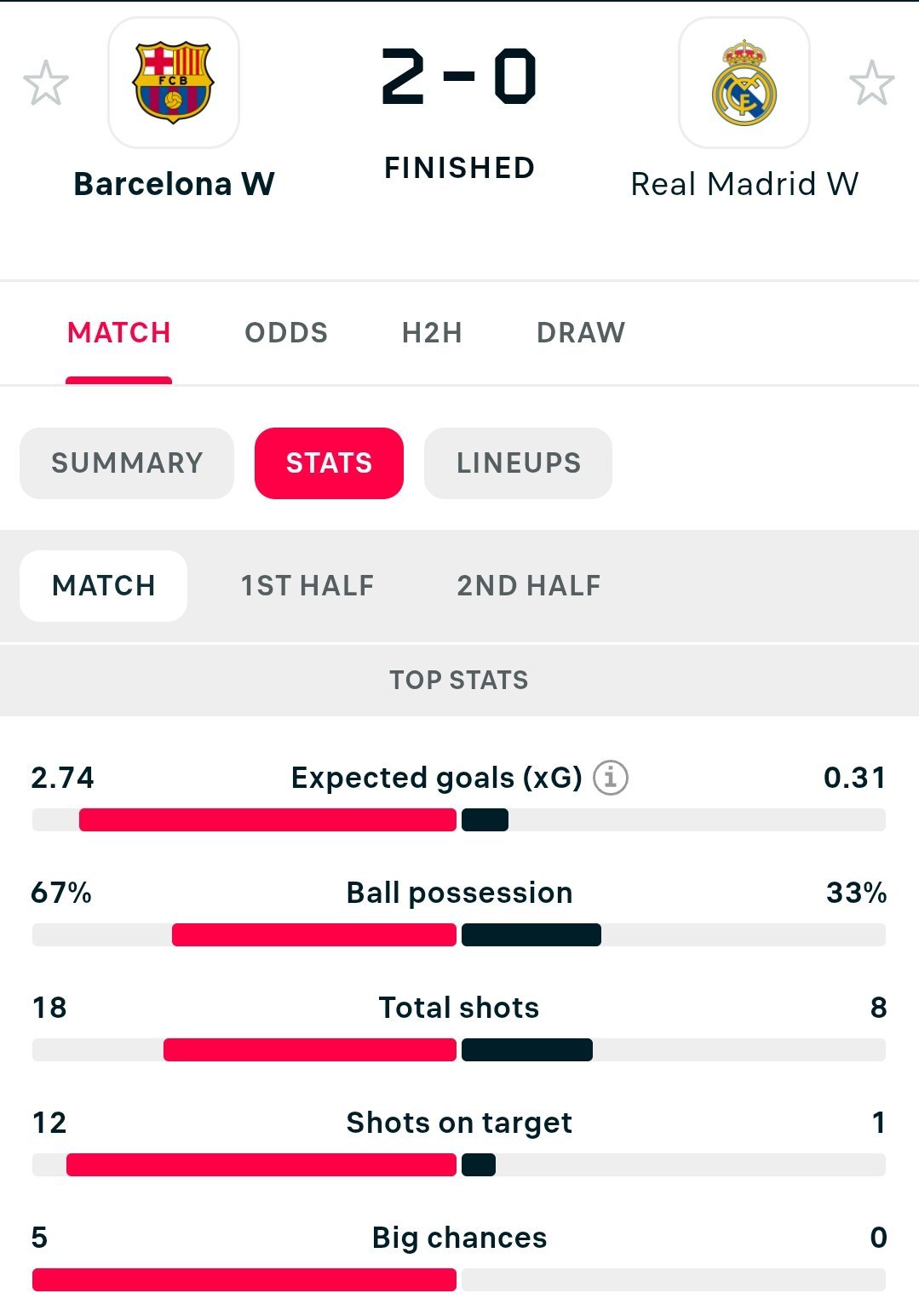Tap the Real Madrid club crest

[744, 83]
